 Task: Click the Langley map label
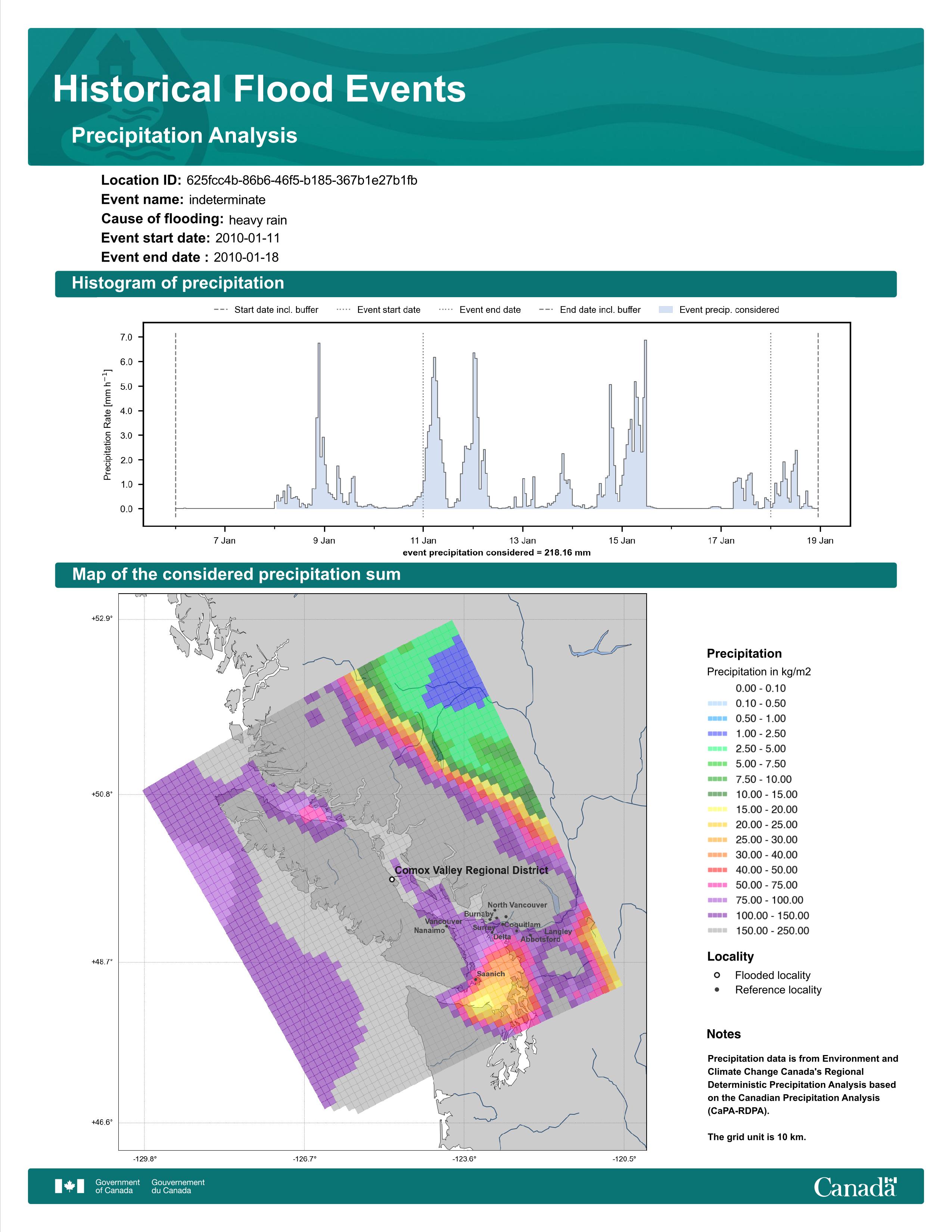pyautogui.click(x=558, y=931)
